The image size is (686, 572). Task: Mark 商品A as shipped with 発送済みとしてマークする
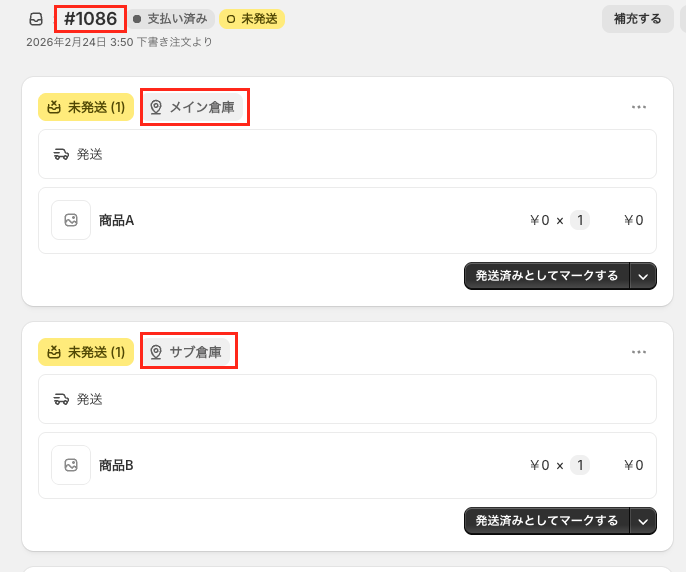[546, 276]
